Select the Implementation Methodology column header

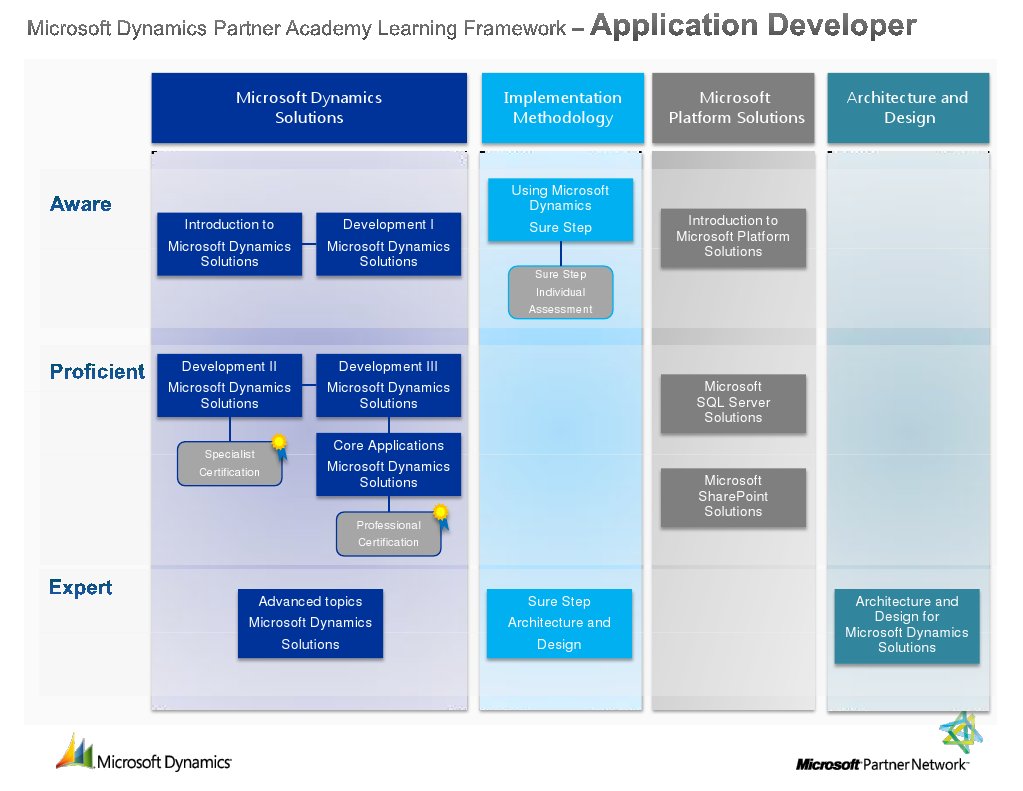(x=562, y=108)
